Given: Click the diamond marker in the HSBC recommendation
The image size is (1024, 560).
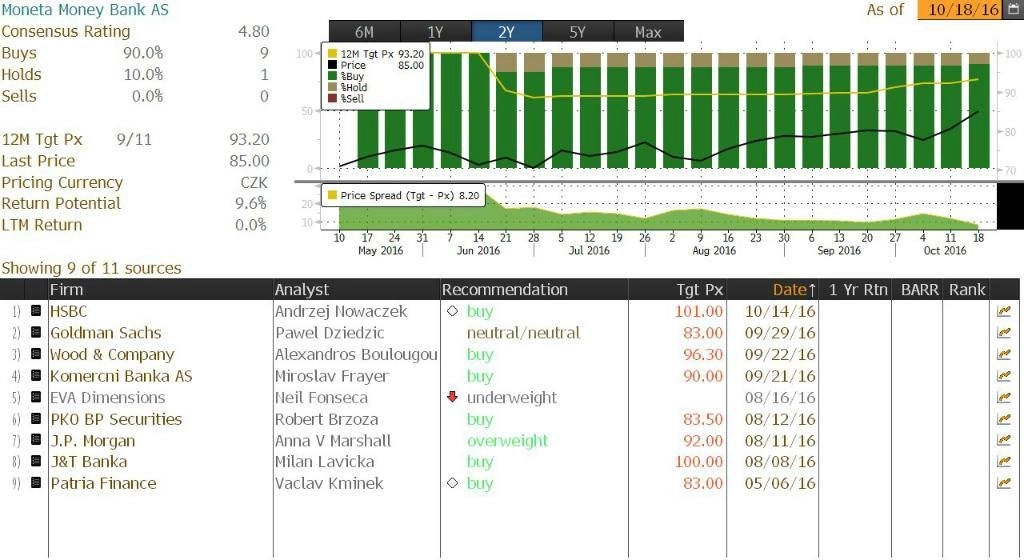Looking at the screenshot, I should [452, 311].
